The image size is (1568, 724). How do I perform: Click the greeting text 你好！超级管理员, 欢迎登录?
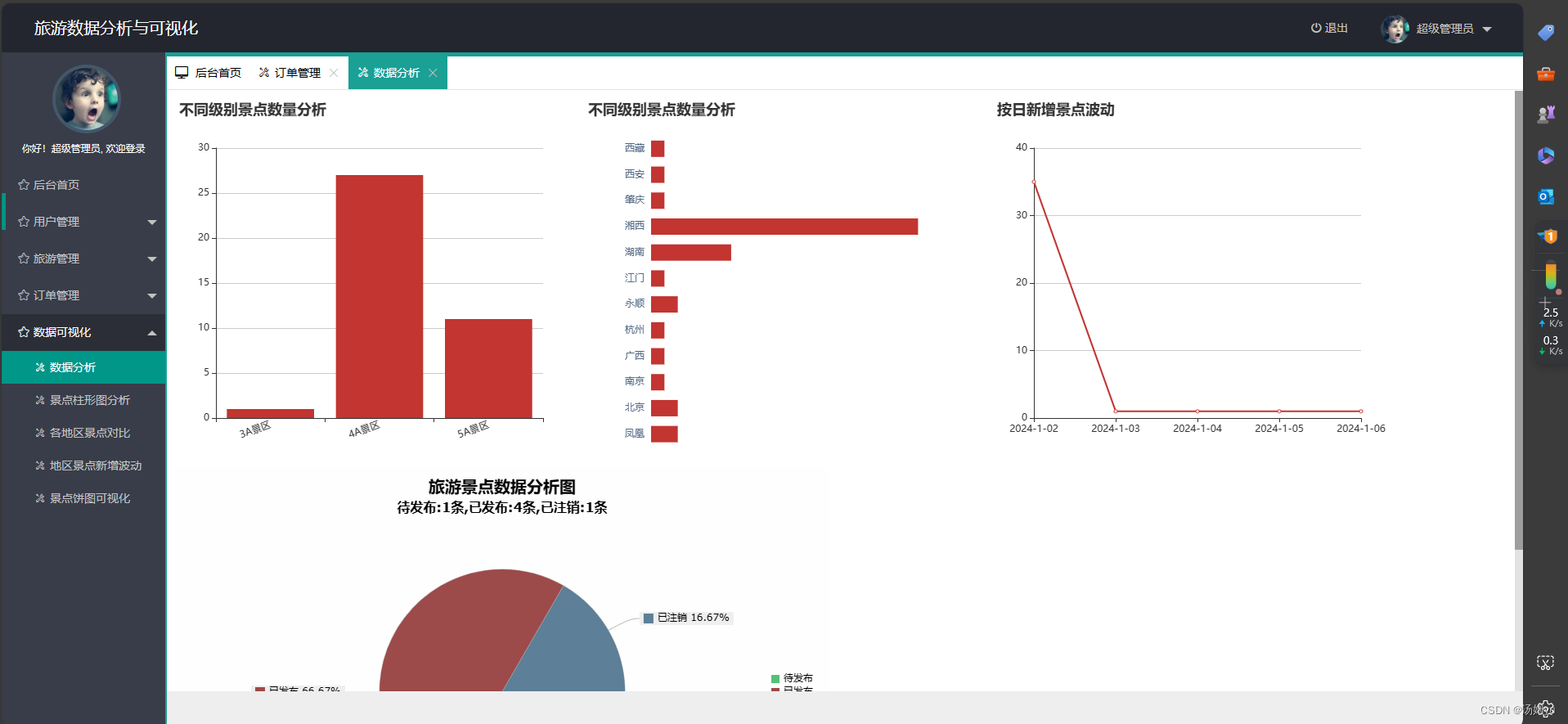pos(83,149)
